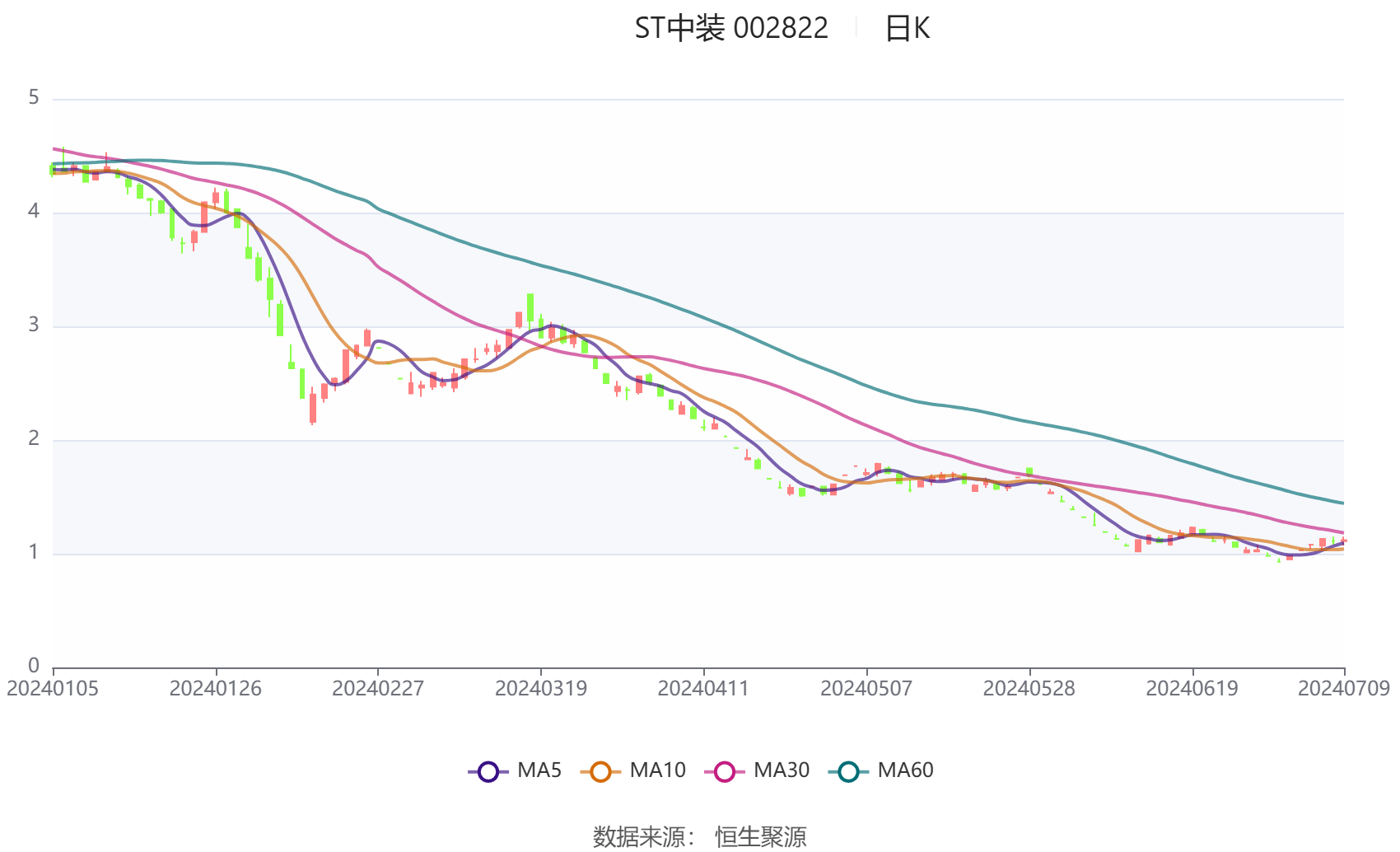Click the 20240709 x-axis date label
The width and height of the screenshot is (1400, 852).
pos(1344,688)
